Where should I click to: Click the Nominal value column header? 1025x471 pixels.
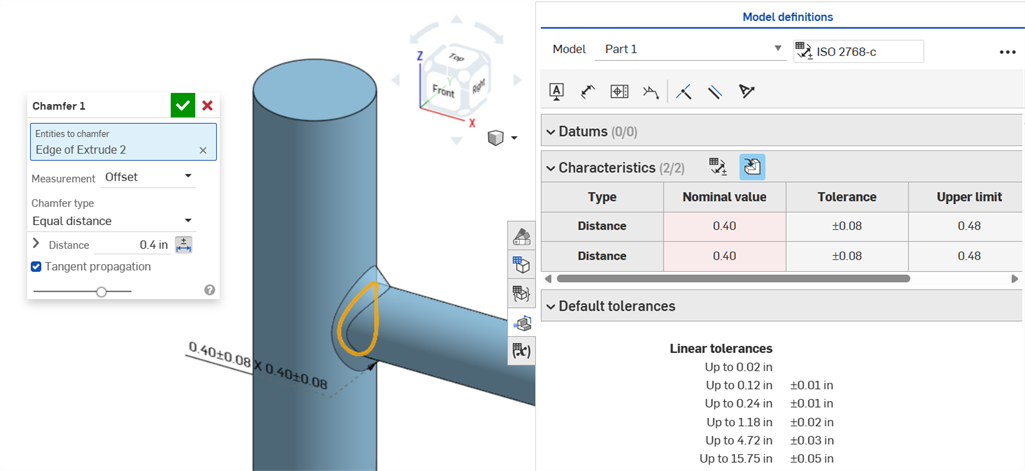point(724,197)
